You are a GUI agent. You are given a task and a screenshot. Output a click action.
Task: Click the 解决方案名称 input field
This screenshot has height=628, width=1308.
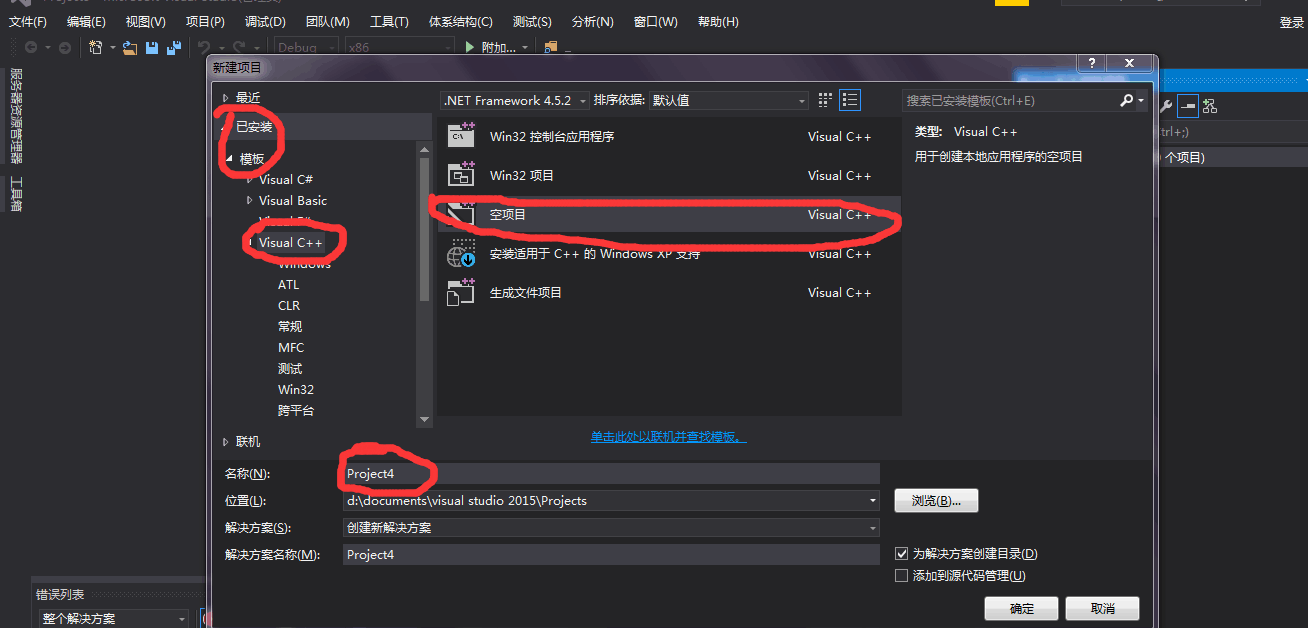pos(611,554)
